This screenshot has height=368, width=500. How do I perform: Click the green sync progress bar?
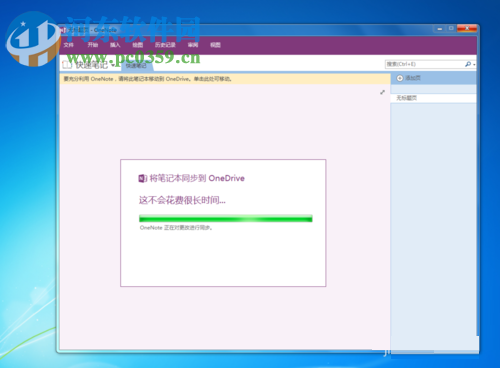226,219
